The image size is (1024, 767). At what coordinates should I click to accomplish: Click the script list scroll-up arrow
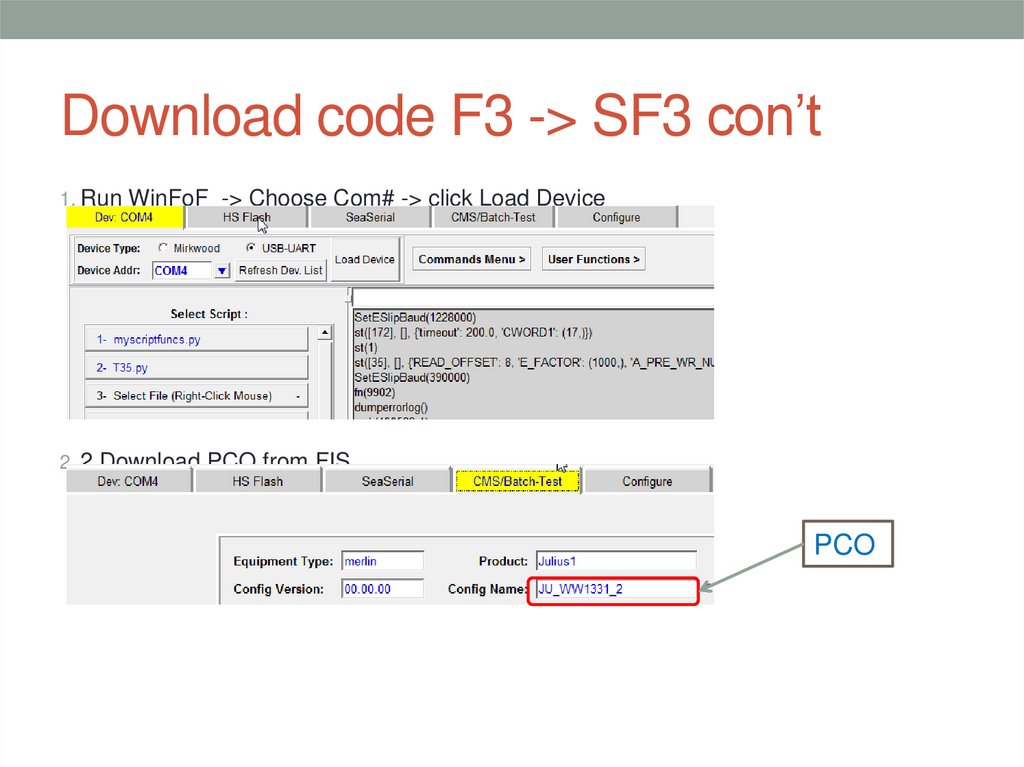click(326, 333)
